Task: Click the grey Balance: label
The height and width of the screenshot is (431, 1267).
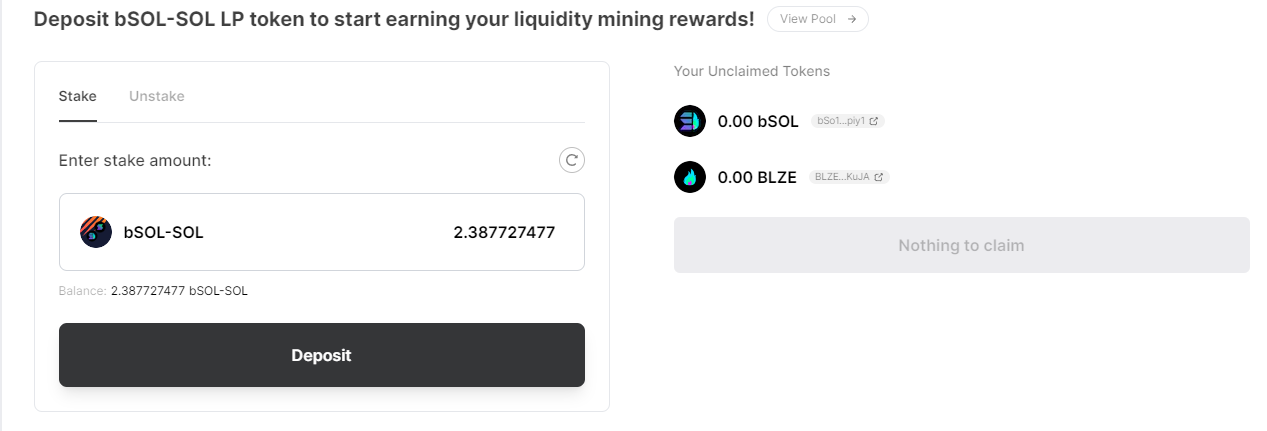Action: click(x=82, y=291)
